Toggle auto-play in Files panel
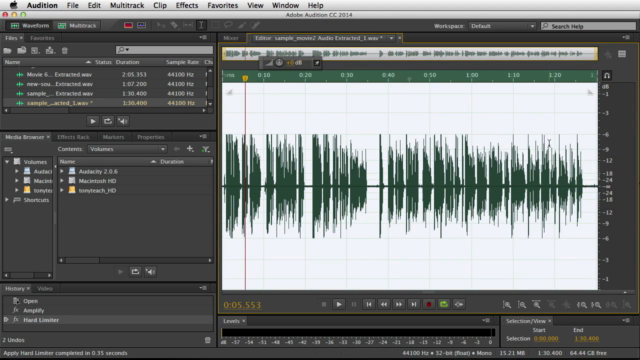 (123, 121)
